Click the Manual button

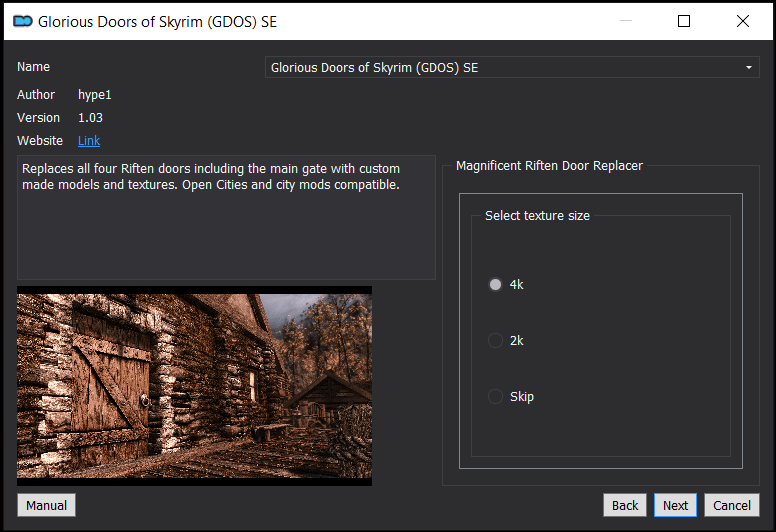47,505
